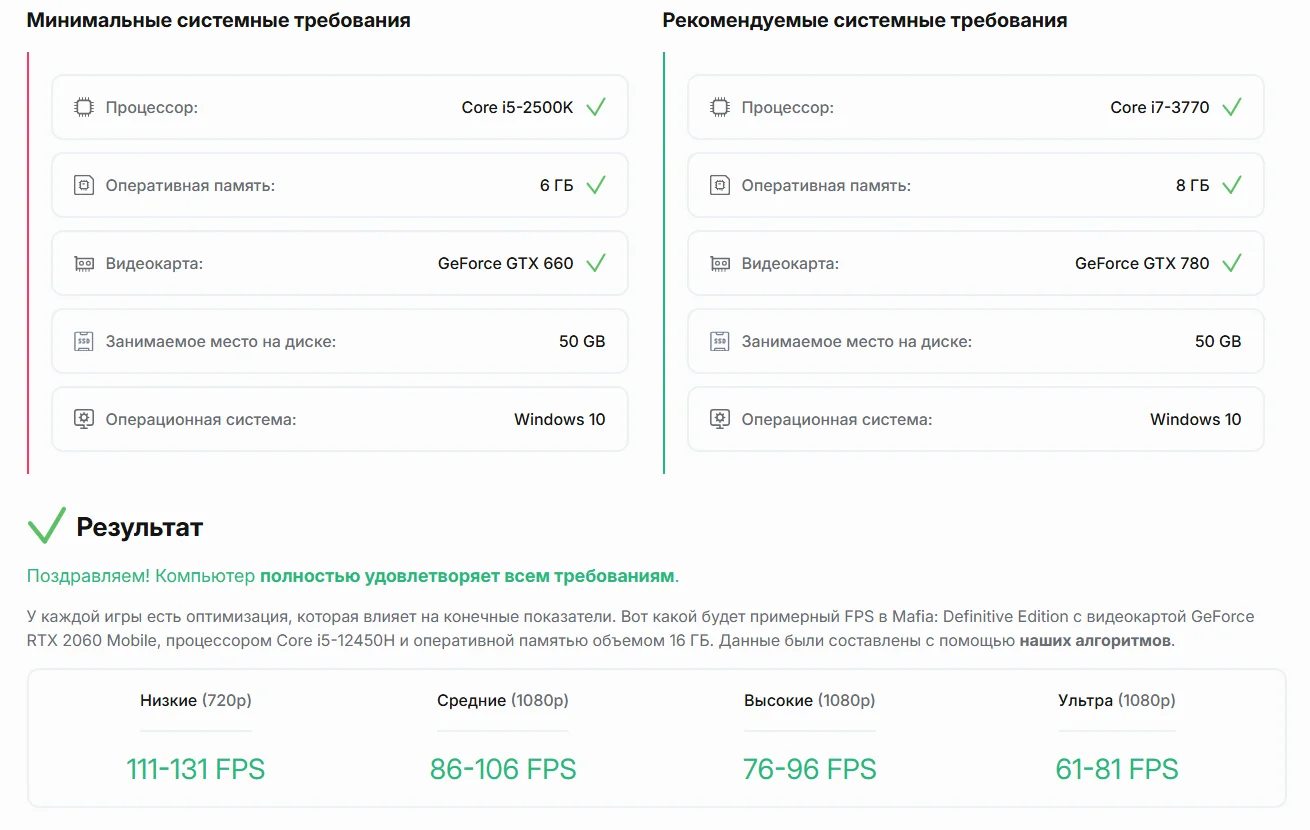Open the наших алгоритмов link

click(x=1095, y=641)
